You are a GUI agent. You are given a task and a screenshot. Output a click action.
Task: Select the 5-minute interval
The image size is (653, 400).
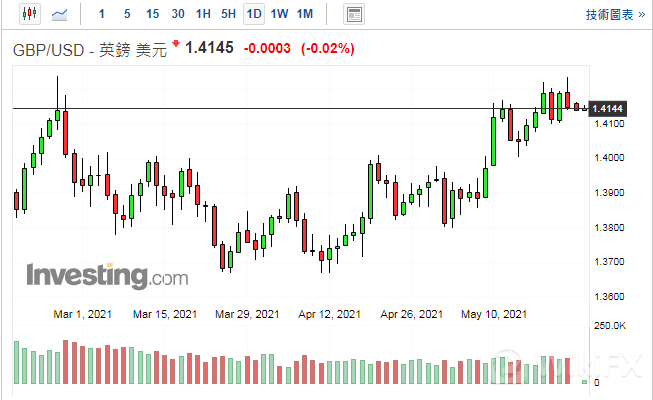pyautogui.click(x=126, y=14)
